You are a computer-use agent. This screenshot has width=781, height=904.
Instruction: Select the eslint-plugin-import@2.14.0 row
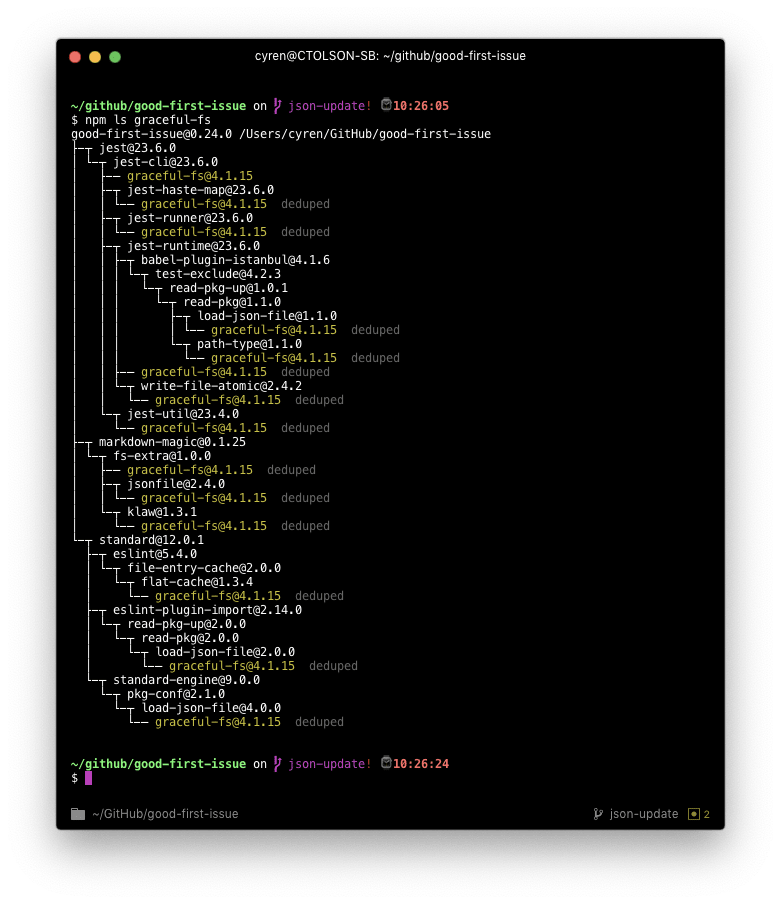[207, 610]
